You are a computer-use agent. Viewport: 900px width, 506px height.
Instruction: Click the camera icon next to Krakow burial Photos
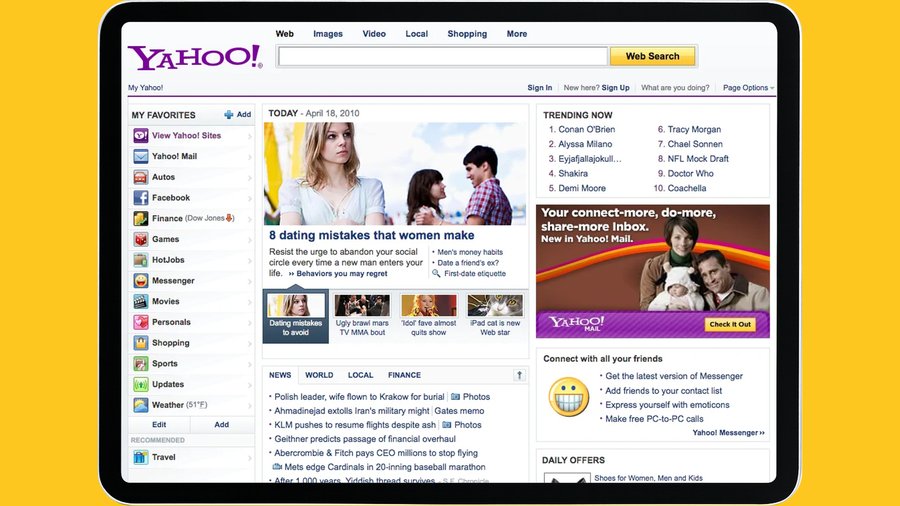click(x=455, y=396)
